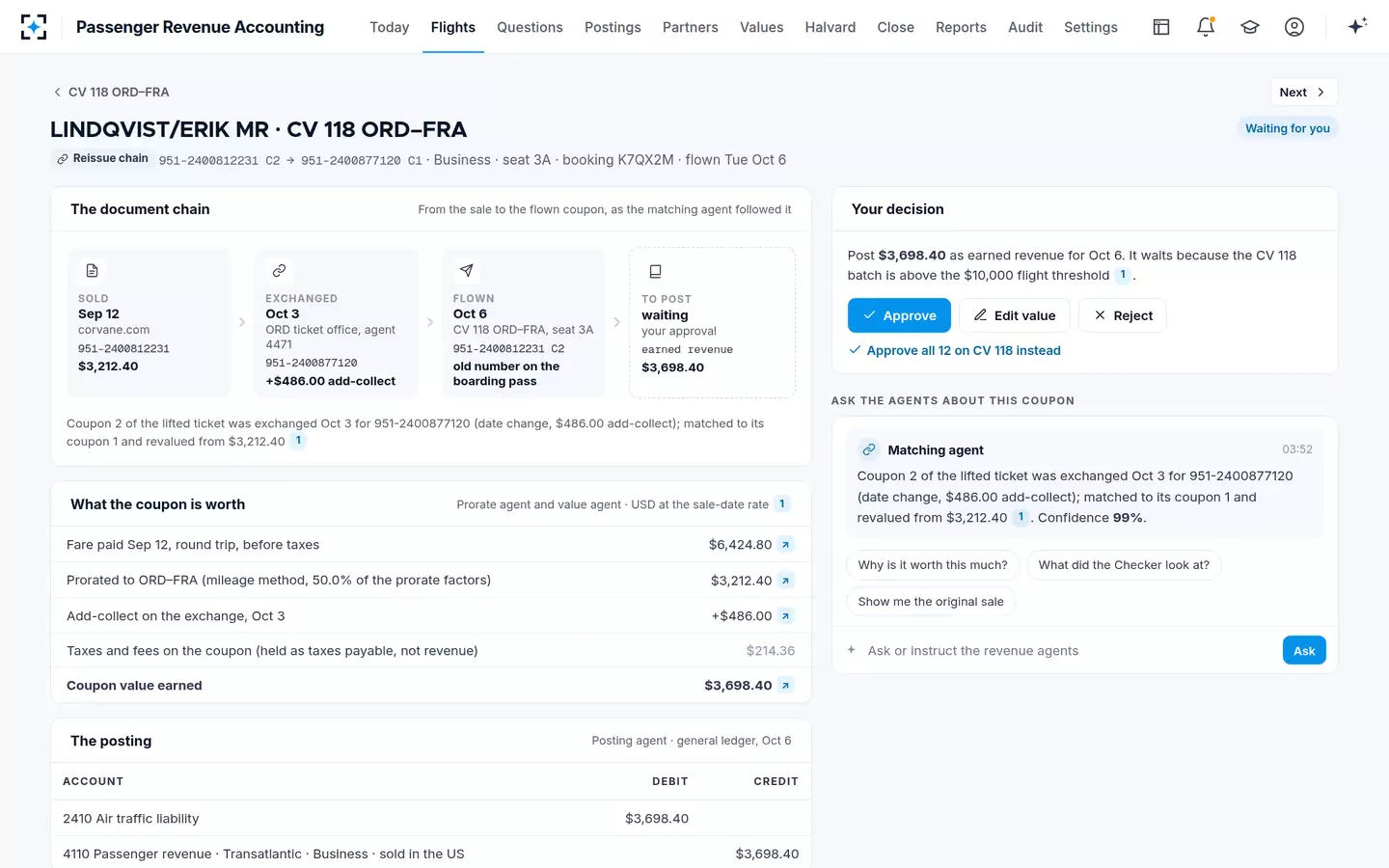Select the SOLD Sep 12 chain card
Screen dimensions: 1389x868
(150, 323)
